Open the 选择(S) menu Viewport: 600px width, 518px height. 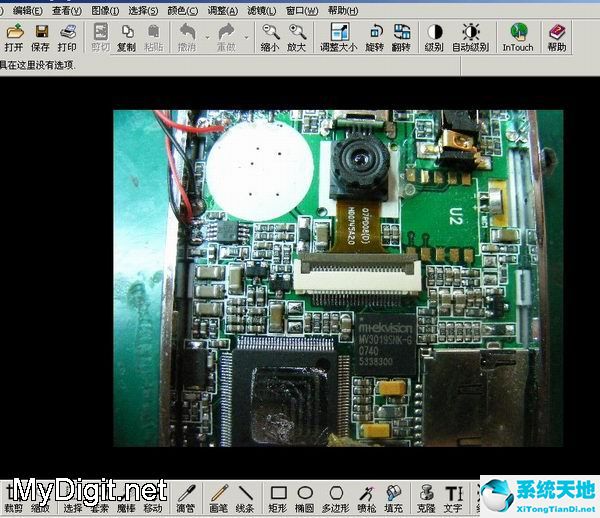click(143, 11)
